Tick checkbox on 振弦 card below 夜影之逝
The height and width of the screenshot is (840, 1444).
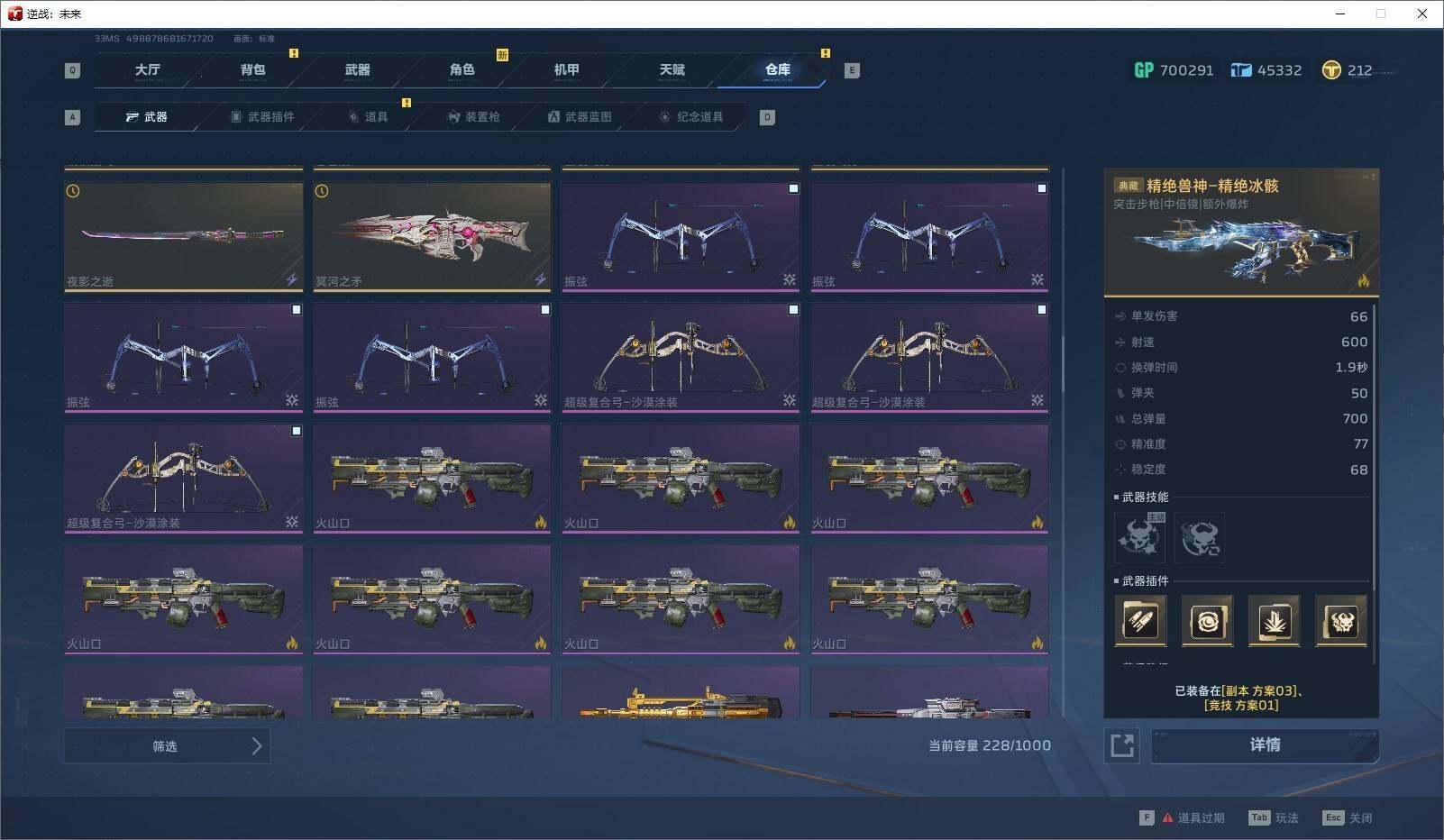click(296, 309)
